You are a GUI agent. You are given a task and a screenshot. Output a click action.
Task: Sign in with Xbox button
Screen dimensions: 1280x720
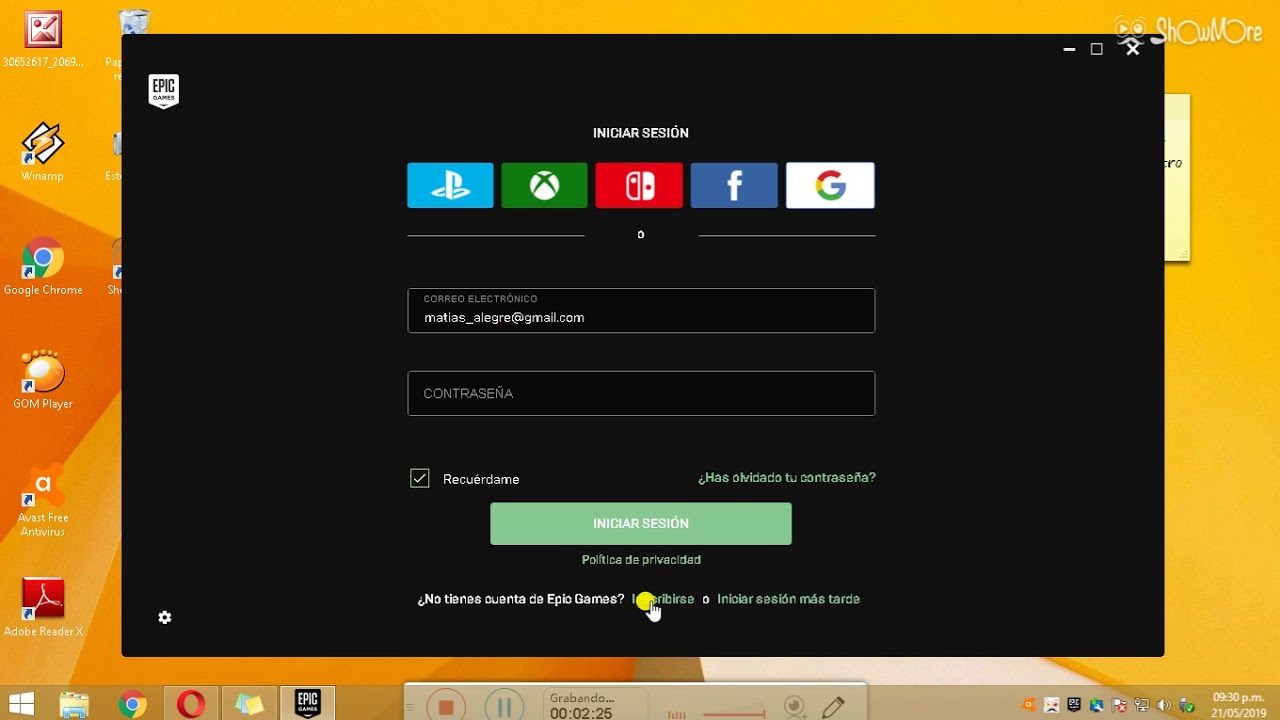coord(544,185)
